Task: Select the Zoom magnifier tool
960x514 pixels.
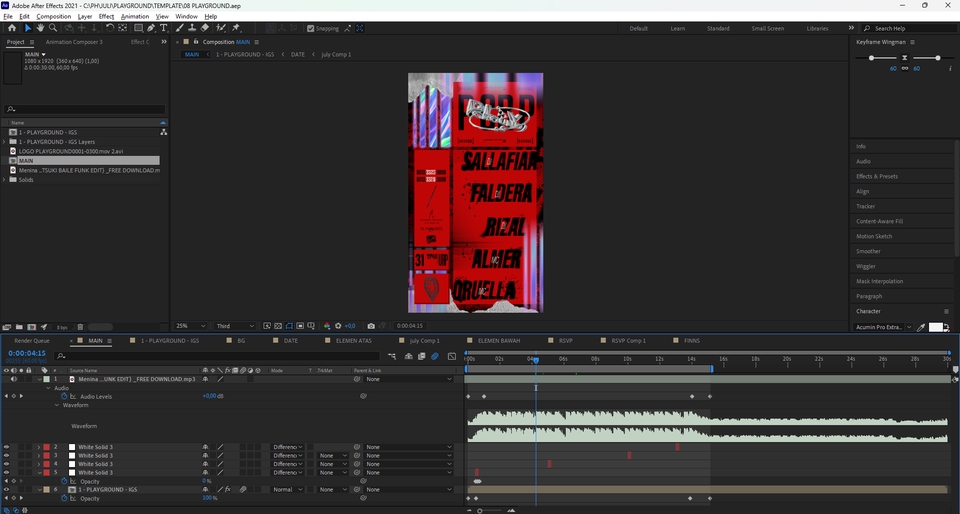Action: click(53, 28)
